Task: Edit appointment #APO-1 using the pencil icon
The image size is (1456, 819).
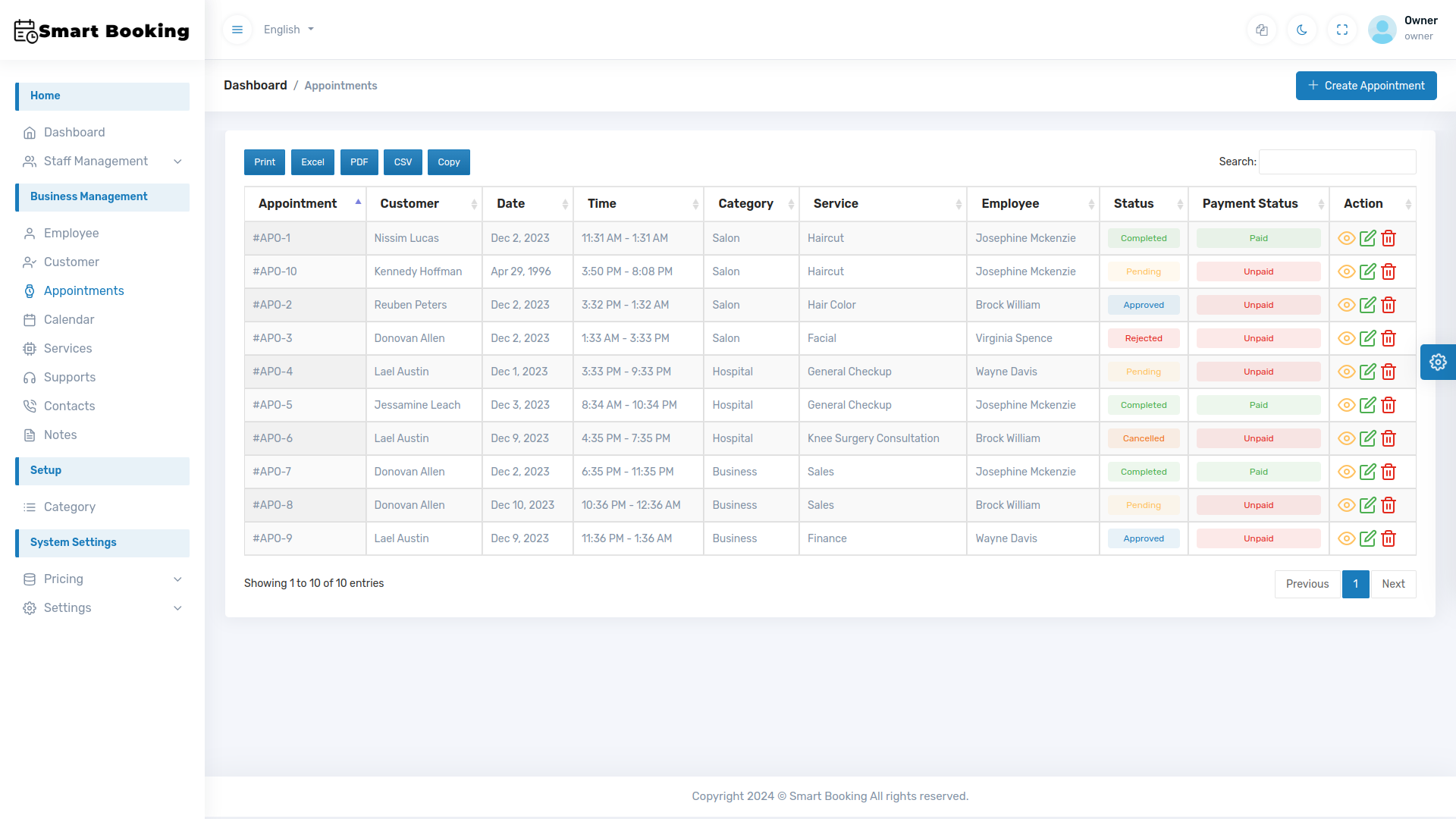Action: pyautogui.click(x=1368, y=237)
